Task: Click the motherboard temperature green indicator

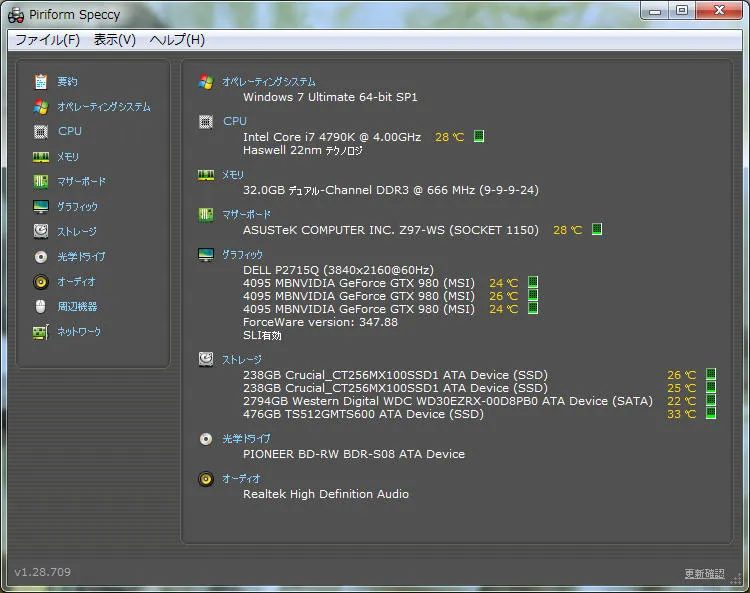Action: 597,229
